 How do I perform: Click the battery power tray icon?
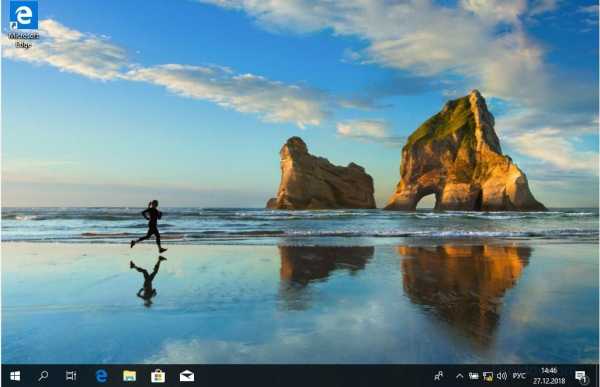pyautogui.click(x=474, y=376)
